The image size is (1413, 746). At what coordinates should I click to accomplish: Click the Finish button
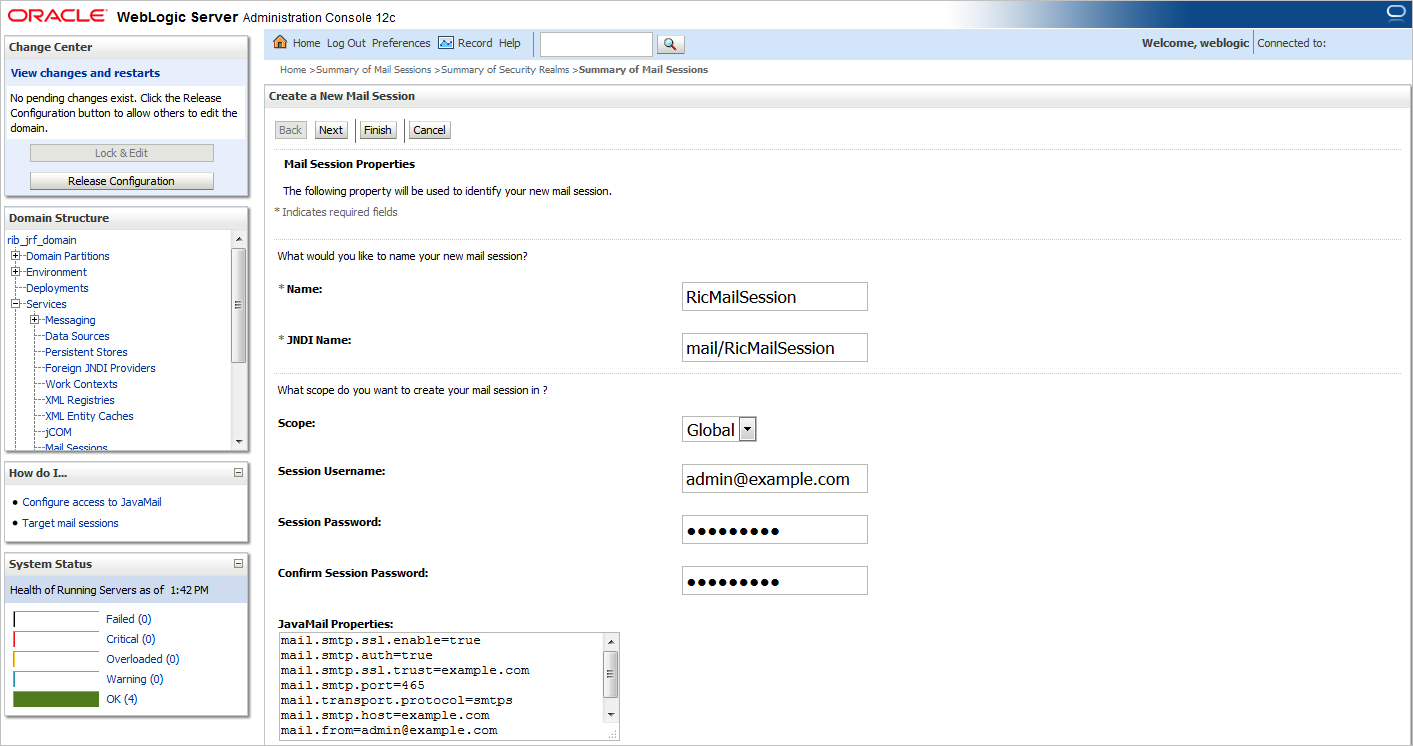click(x=377, y=129)
